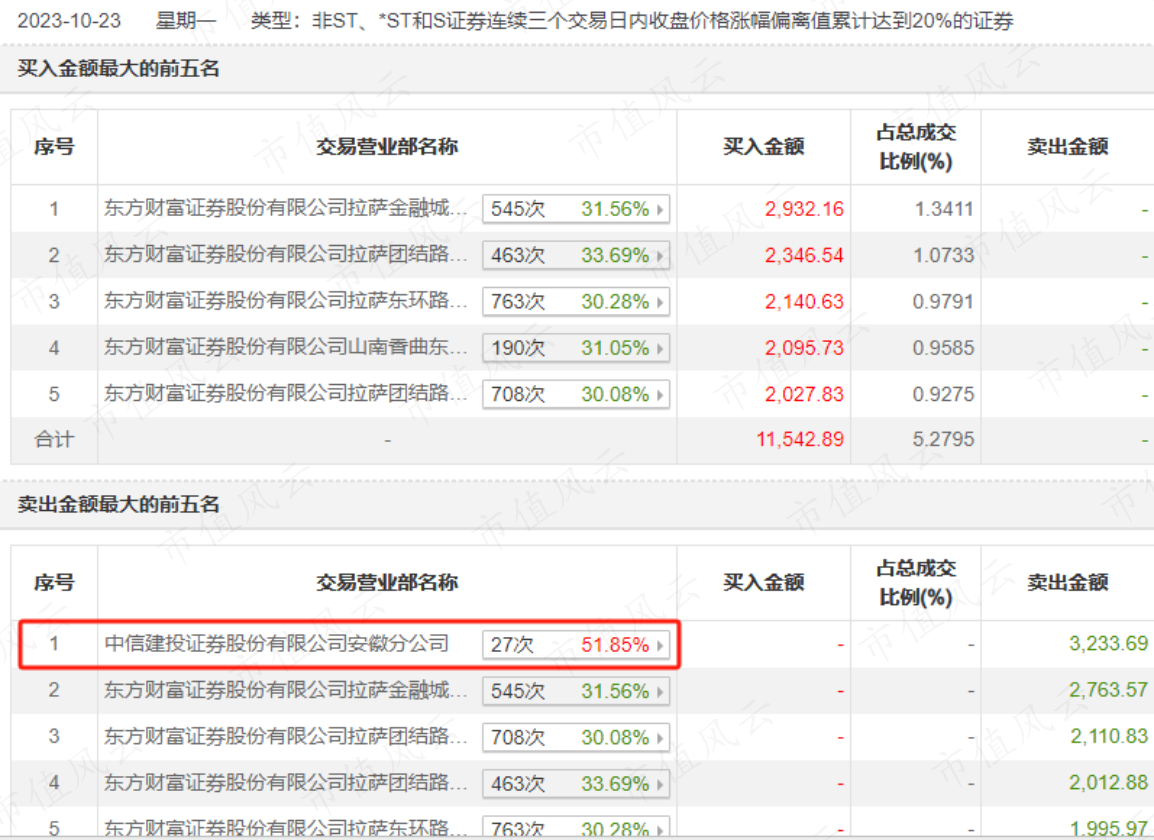Open 中信建投证券安徽分公司 link

coord(277,644)
